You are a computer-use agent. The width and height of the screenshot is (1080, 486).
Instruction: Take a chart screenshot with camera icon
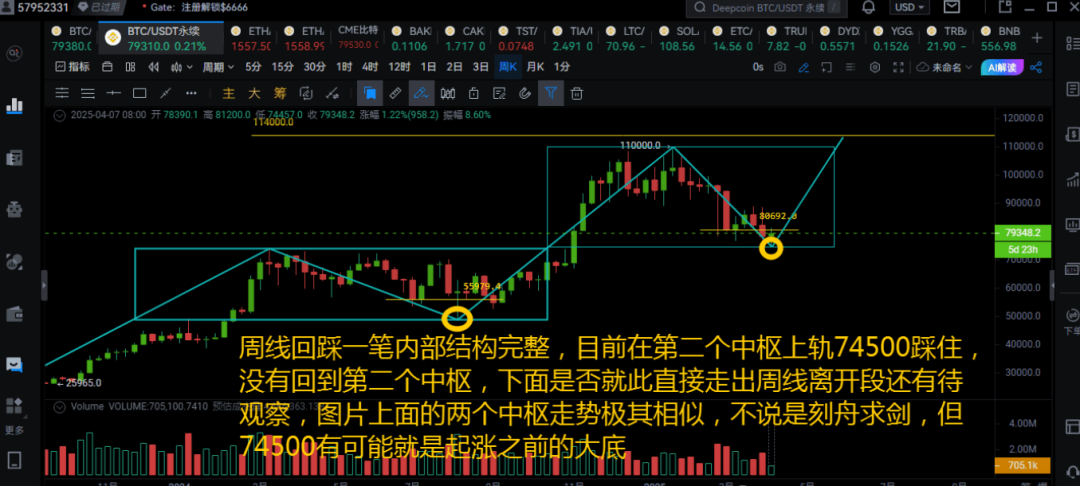780,67
